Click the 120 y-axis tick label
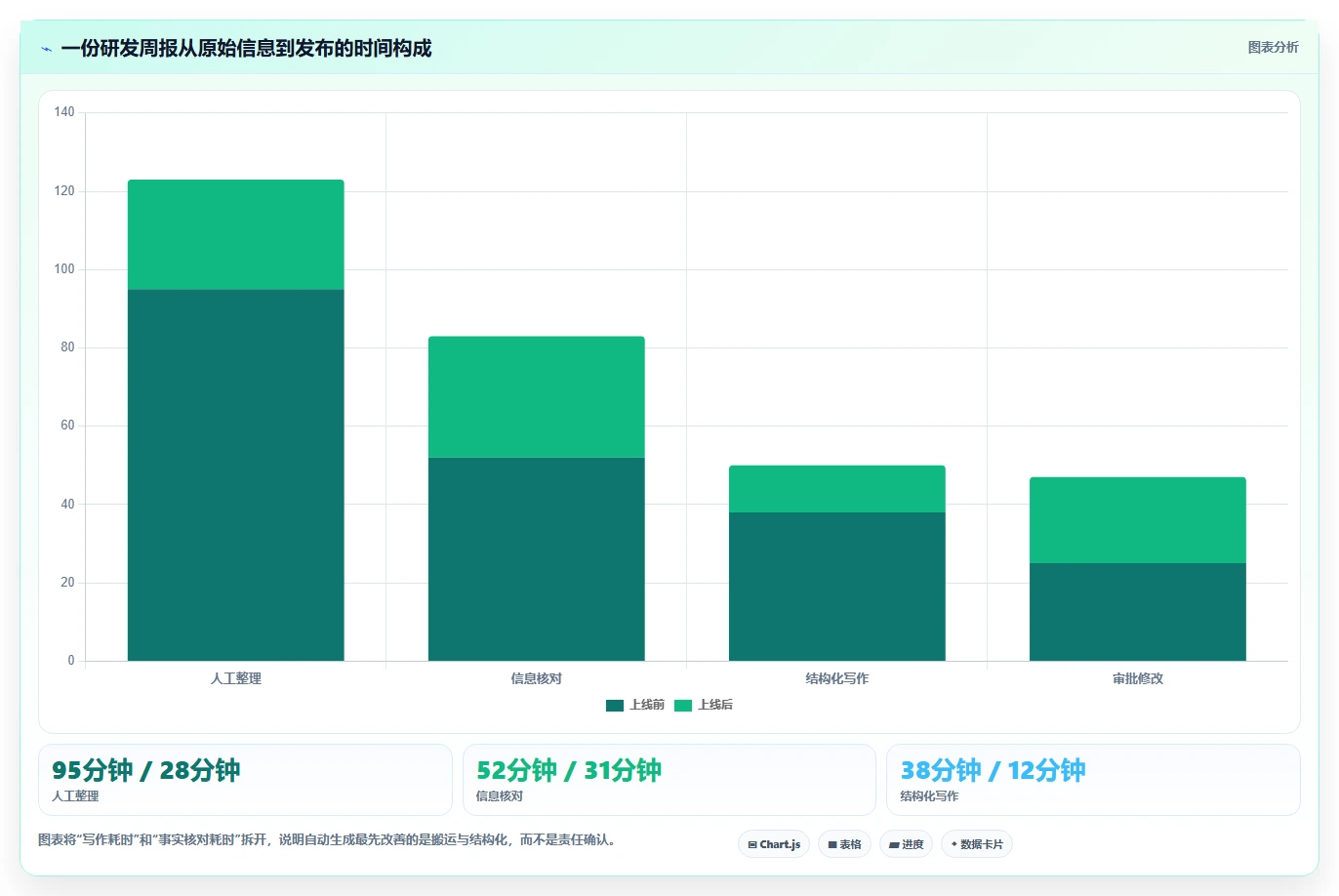 coord(64,191)
